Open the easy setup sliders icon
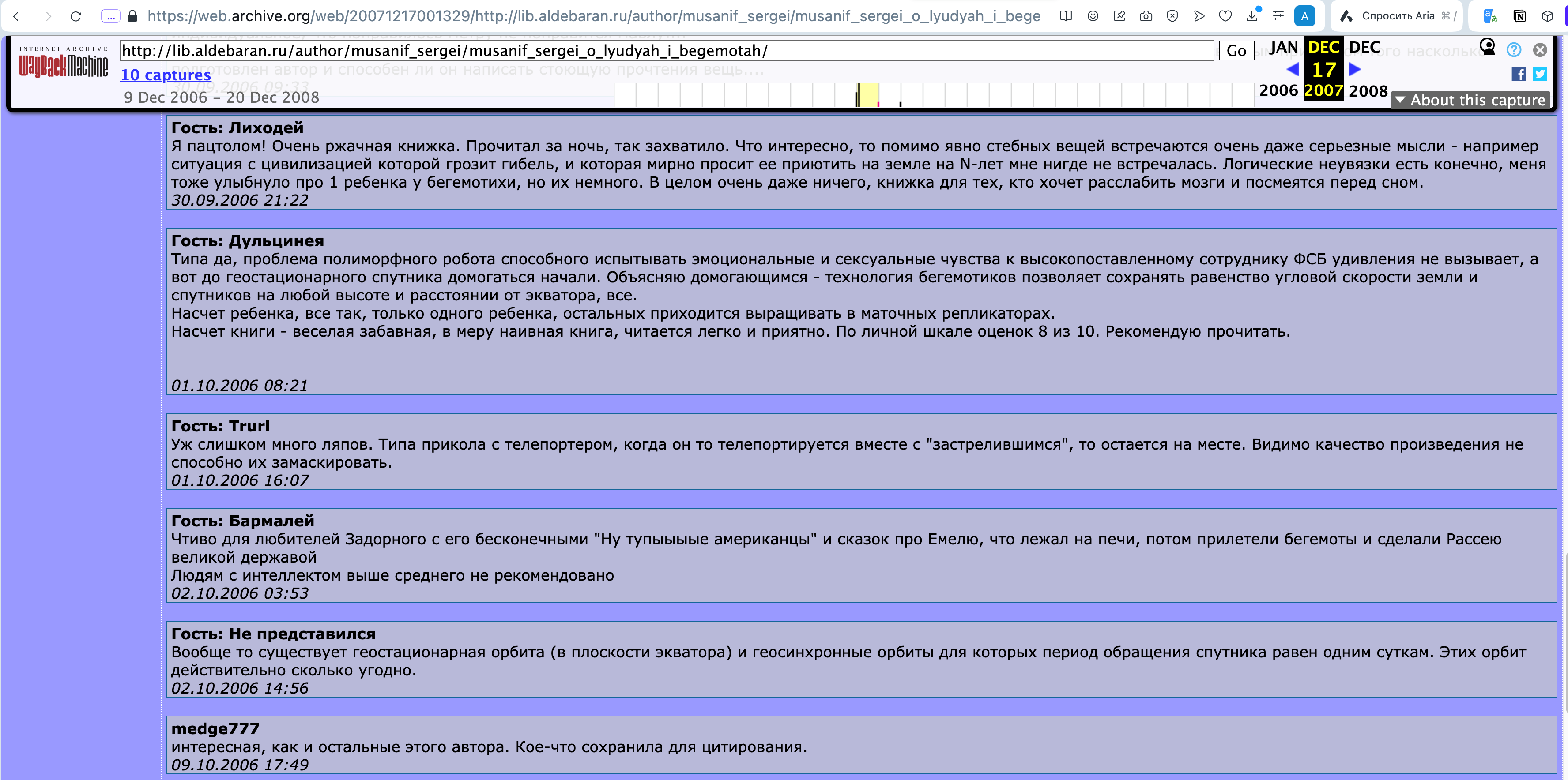Screen dimensions: 1568x780 point(1278,16)
